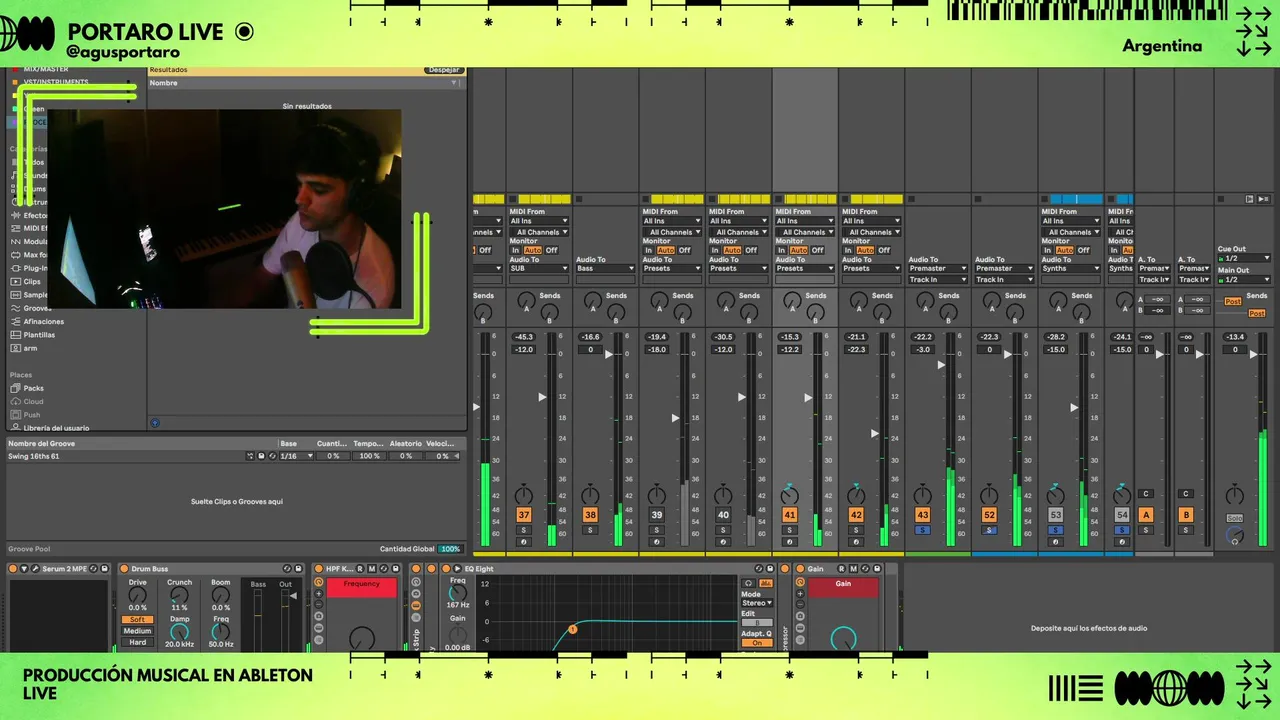Adjust pan knob on track 52
This screenshot has width=1280, height=720.
(x=989, y=495)
